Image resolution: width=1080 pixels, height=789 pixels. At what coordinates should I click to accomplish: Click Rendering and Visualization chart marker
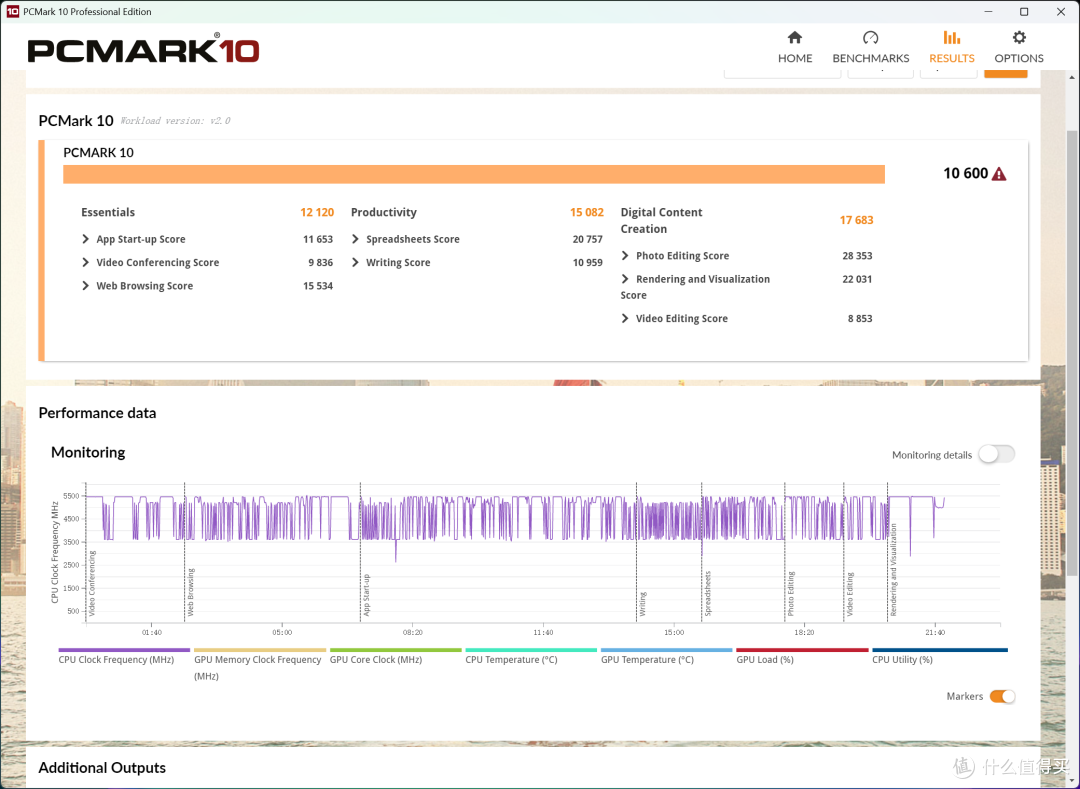893,569
